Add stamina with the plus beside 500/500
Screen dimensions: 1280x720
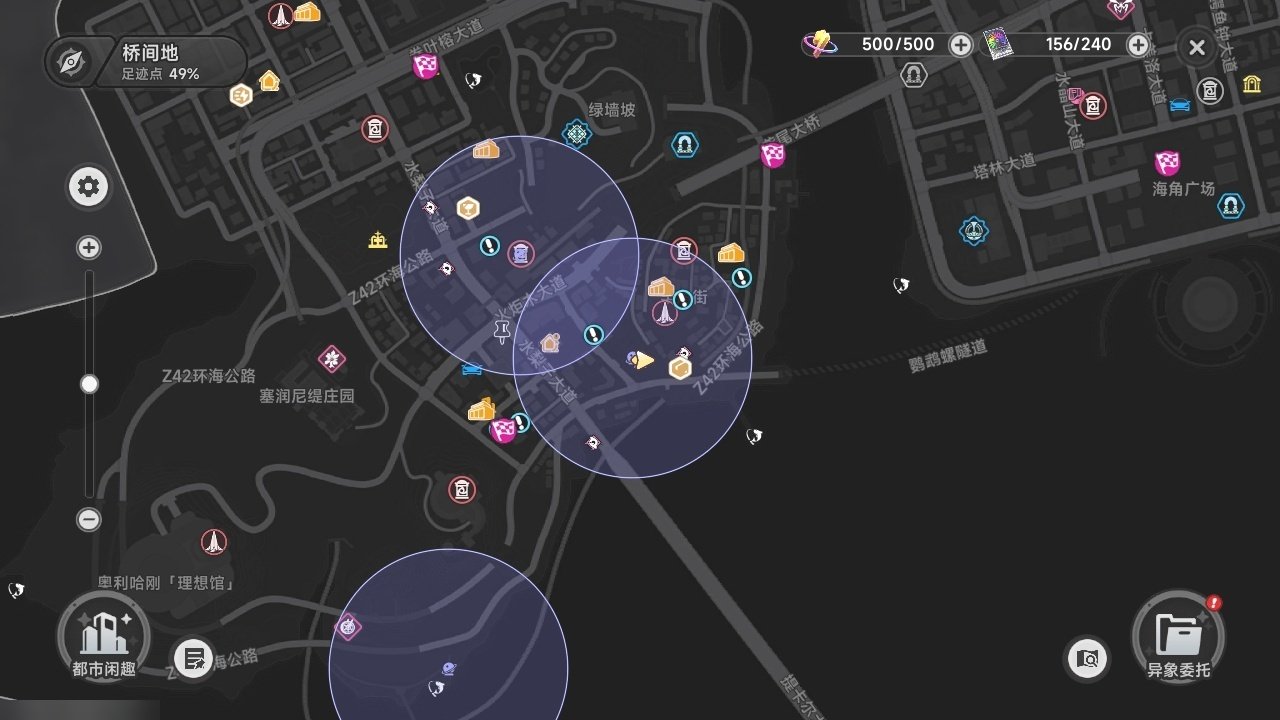click(x=960, y=44)
